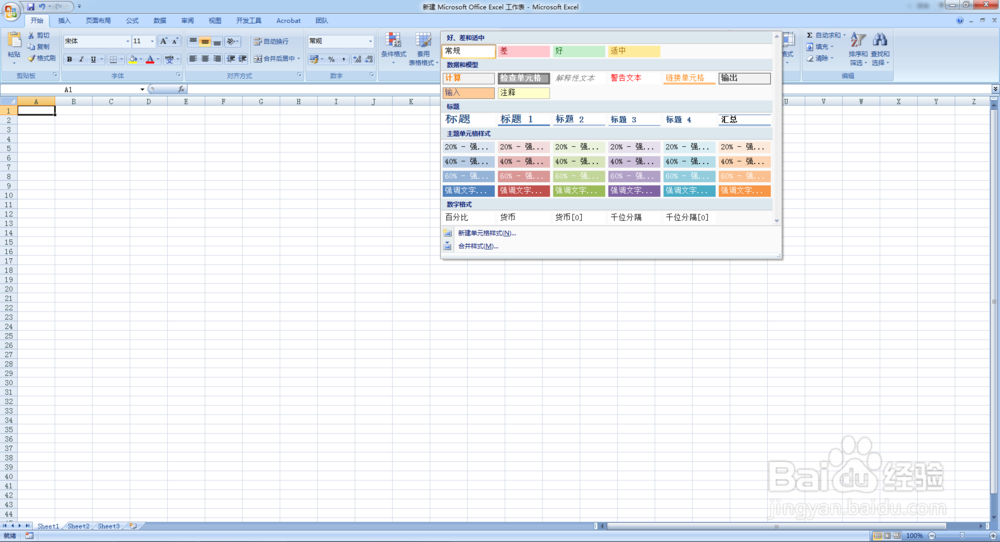Toggle Italic formatting

coord(81,59)
